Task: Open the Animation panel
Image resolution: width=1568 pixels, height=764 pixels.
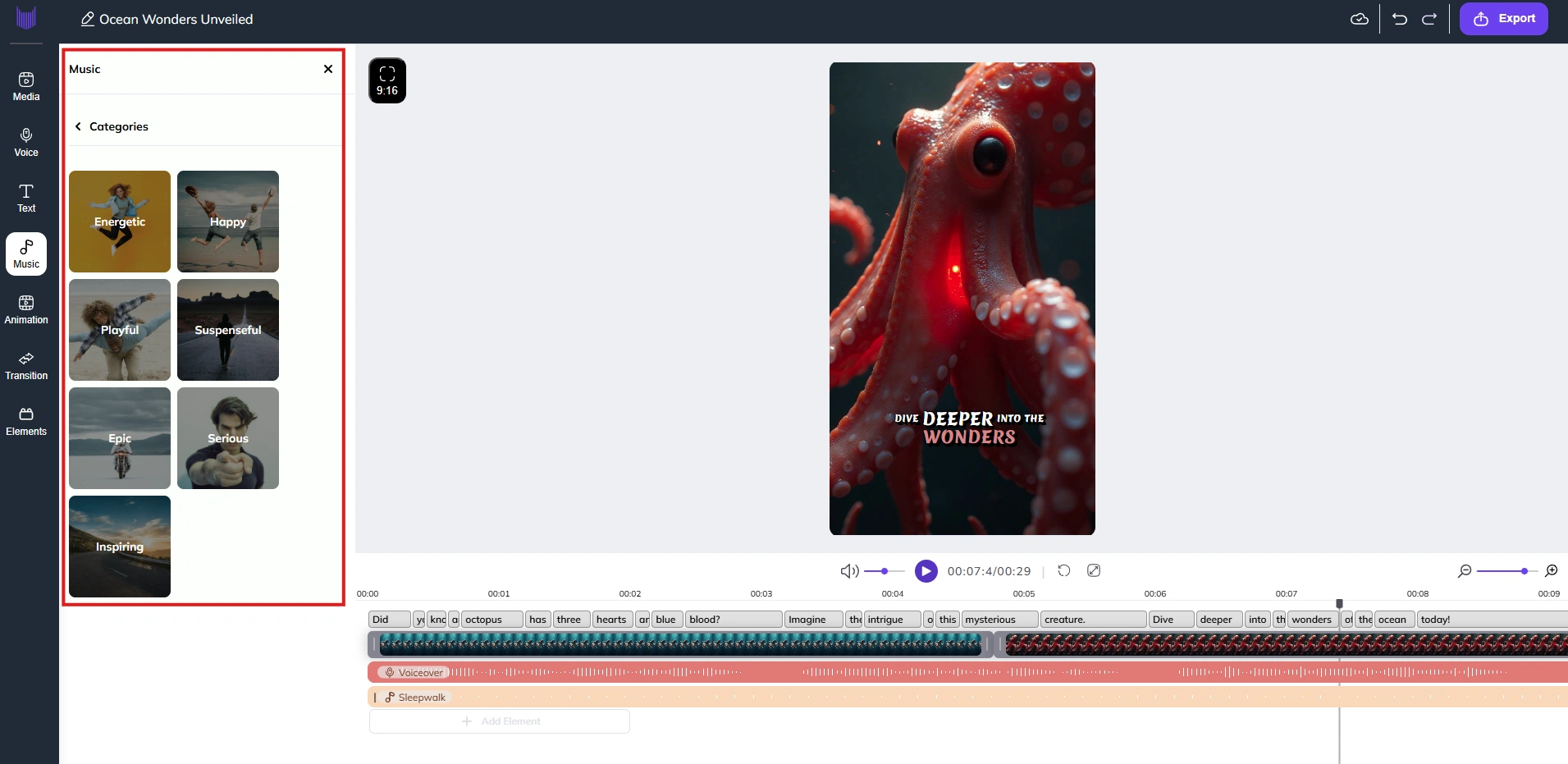Action: [x=26, y=310]
